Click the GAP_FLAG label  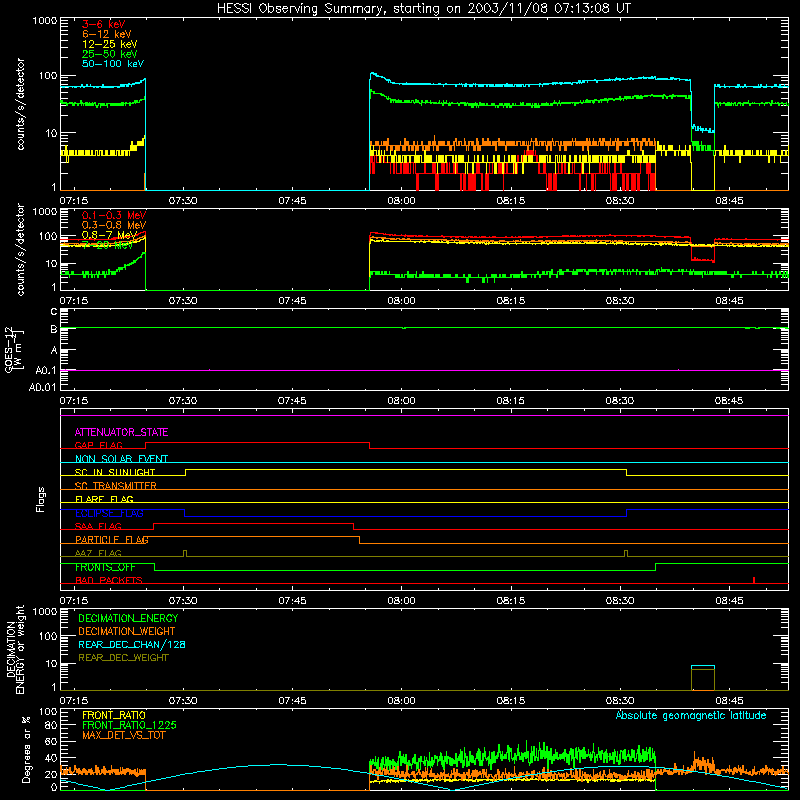coord(98,445)
